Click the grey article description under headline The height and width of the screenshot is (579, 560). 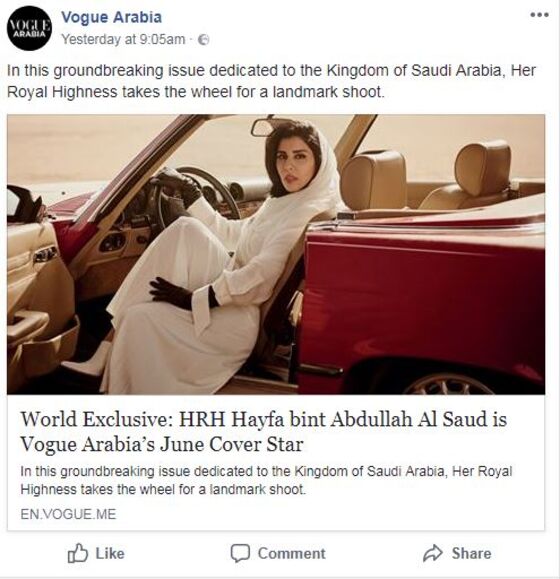[x=266, y=480]
